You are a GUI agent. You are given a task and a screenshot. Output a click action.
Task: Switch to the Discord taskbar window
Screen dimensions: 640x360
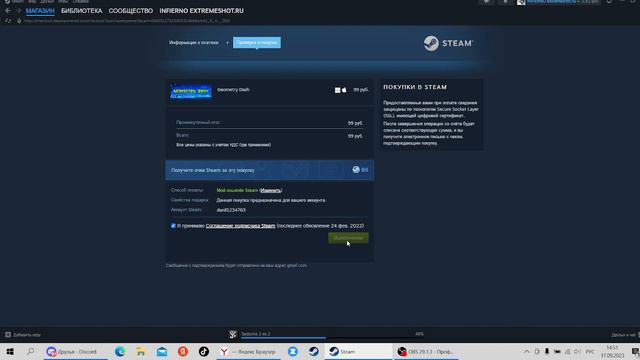pos(75,351)
